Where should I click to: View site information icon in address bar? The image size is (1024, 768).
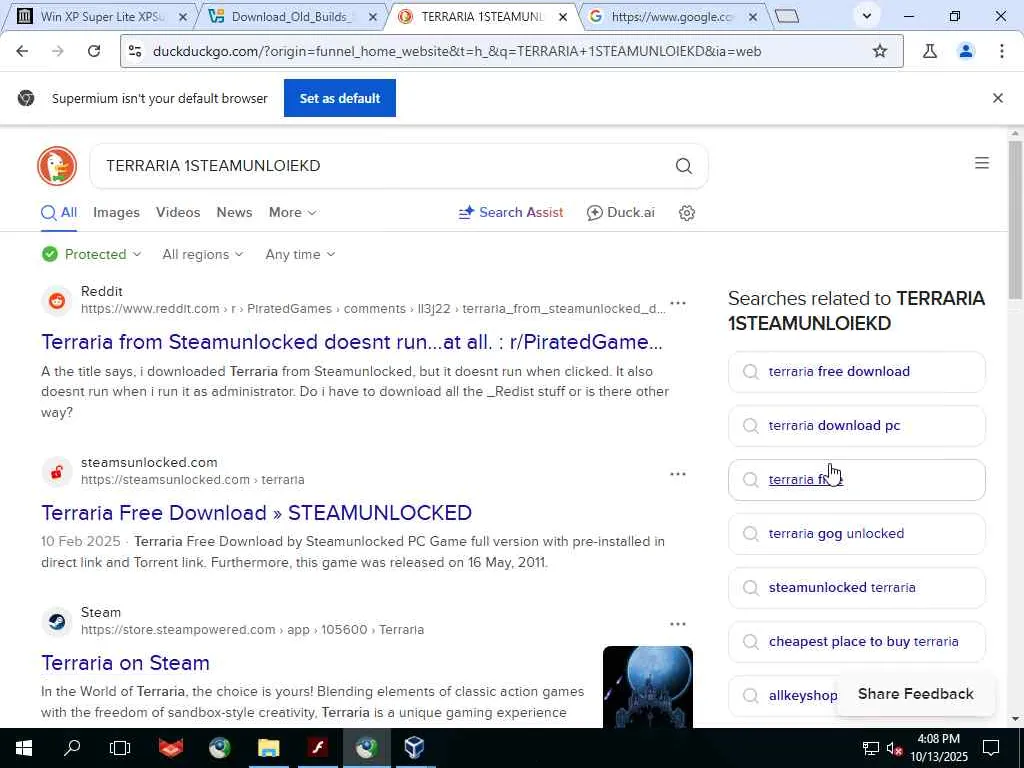(x=135, y=51)
